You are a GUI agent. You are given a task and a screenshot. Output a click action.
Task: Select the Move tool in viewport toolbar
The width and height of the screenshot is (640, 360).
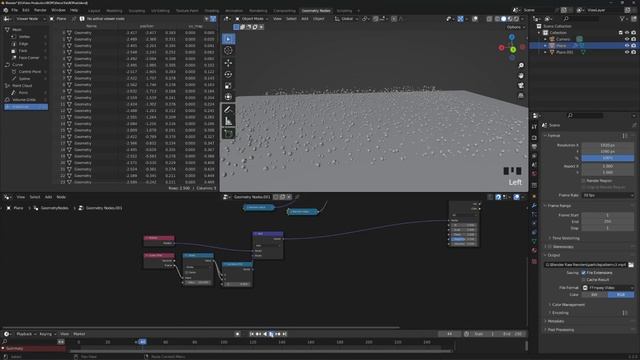[228, 63]
